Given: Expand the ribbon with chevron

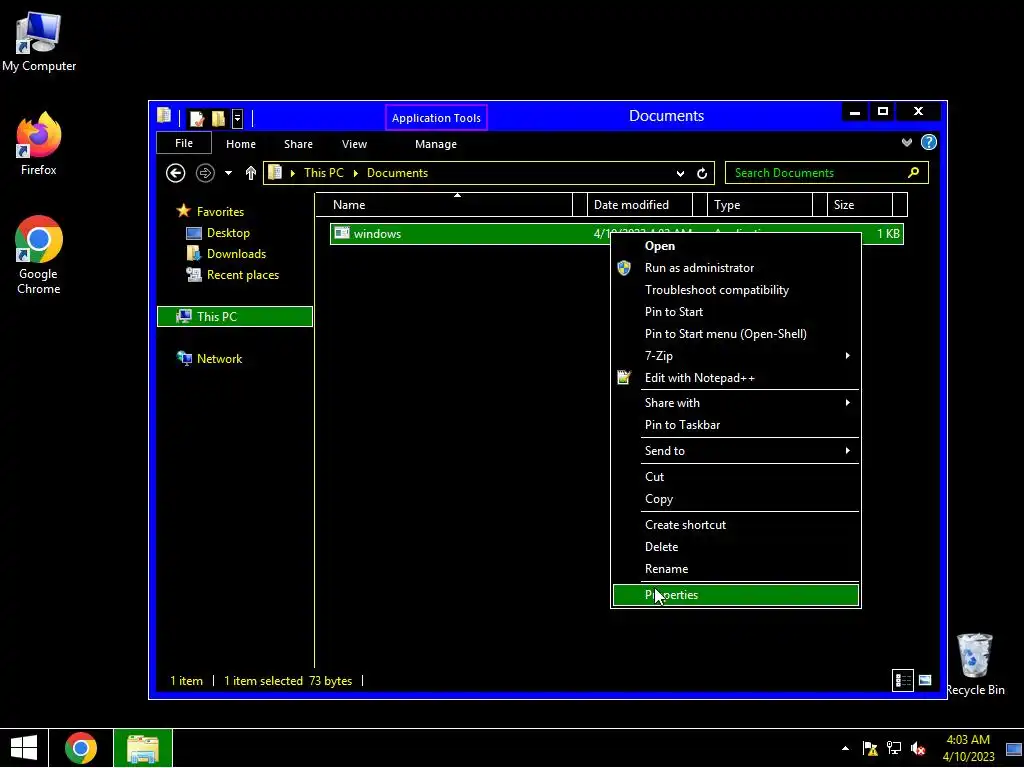Looking at the screenshot, I should tap(906, 142).
